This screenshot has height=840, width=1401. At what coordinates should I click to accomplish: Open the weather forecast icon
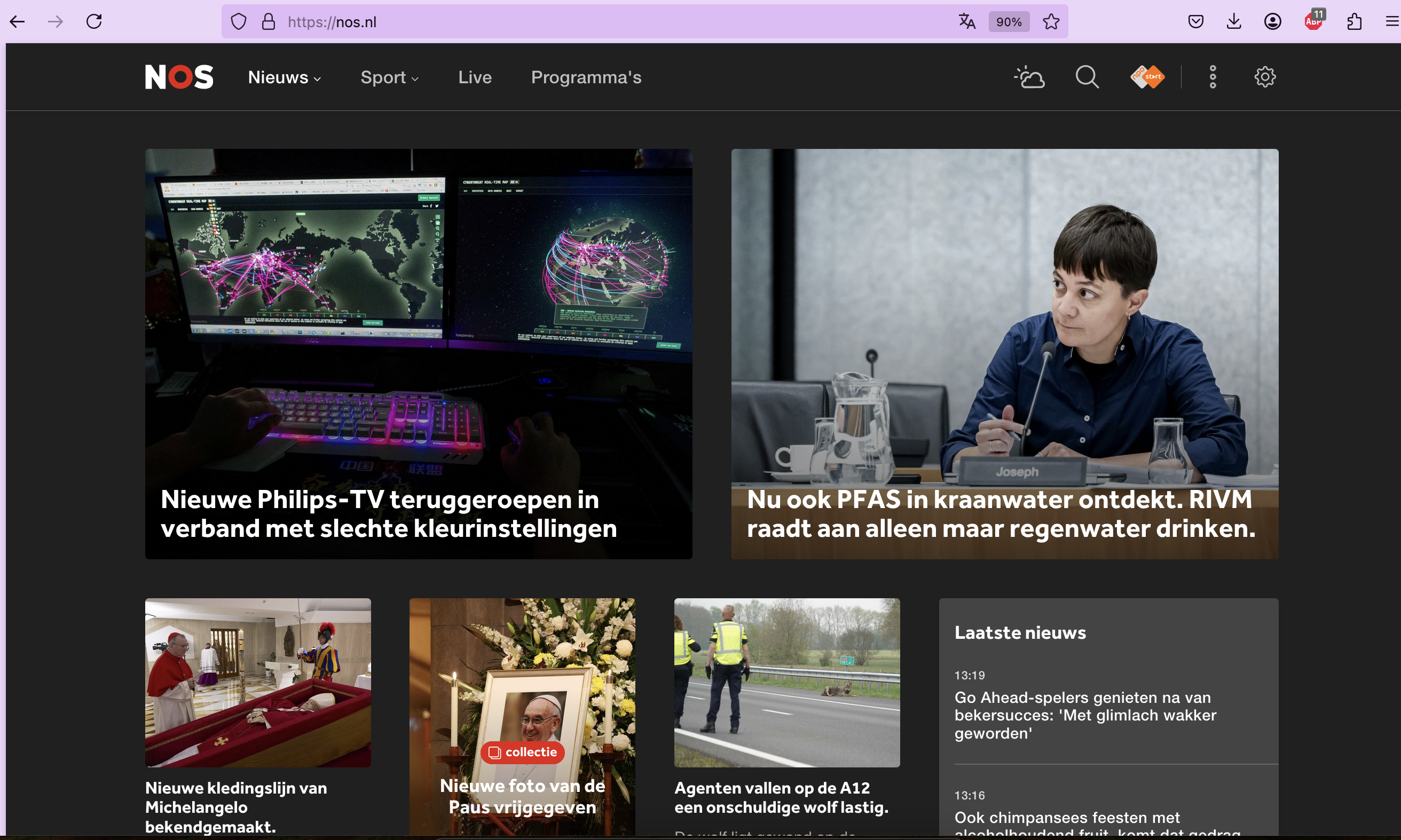coord(1029,77)
